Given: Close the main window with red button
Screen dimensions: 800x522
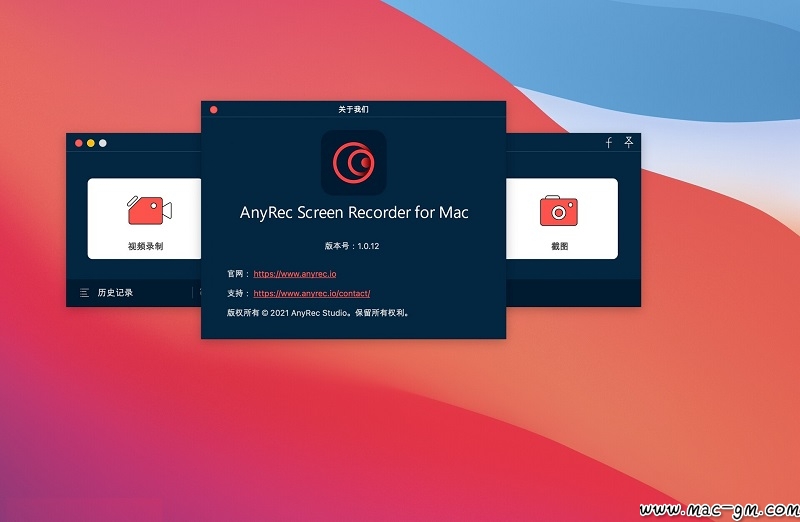Looking at the screenshot, I should (79, 143).
